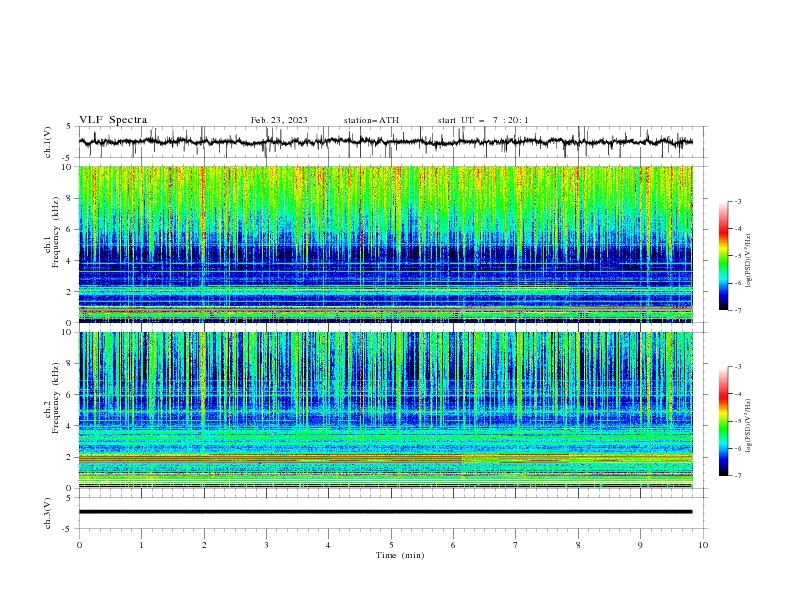Click the 'start UT = 7:20:1' text
Viewport: 792px width, 612px height.
click(483, 120)
